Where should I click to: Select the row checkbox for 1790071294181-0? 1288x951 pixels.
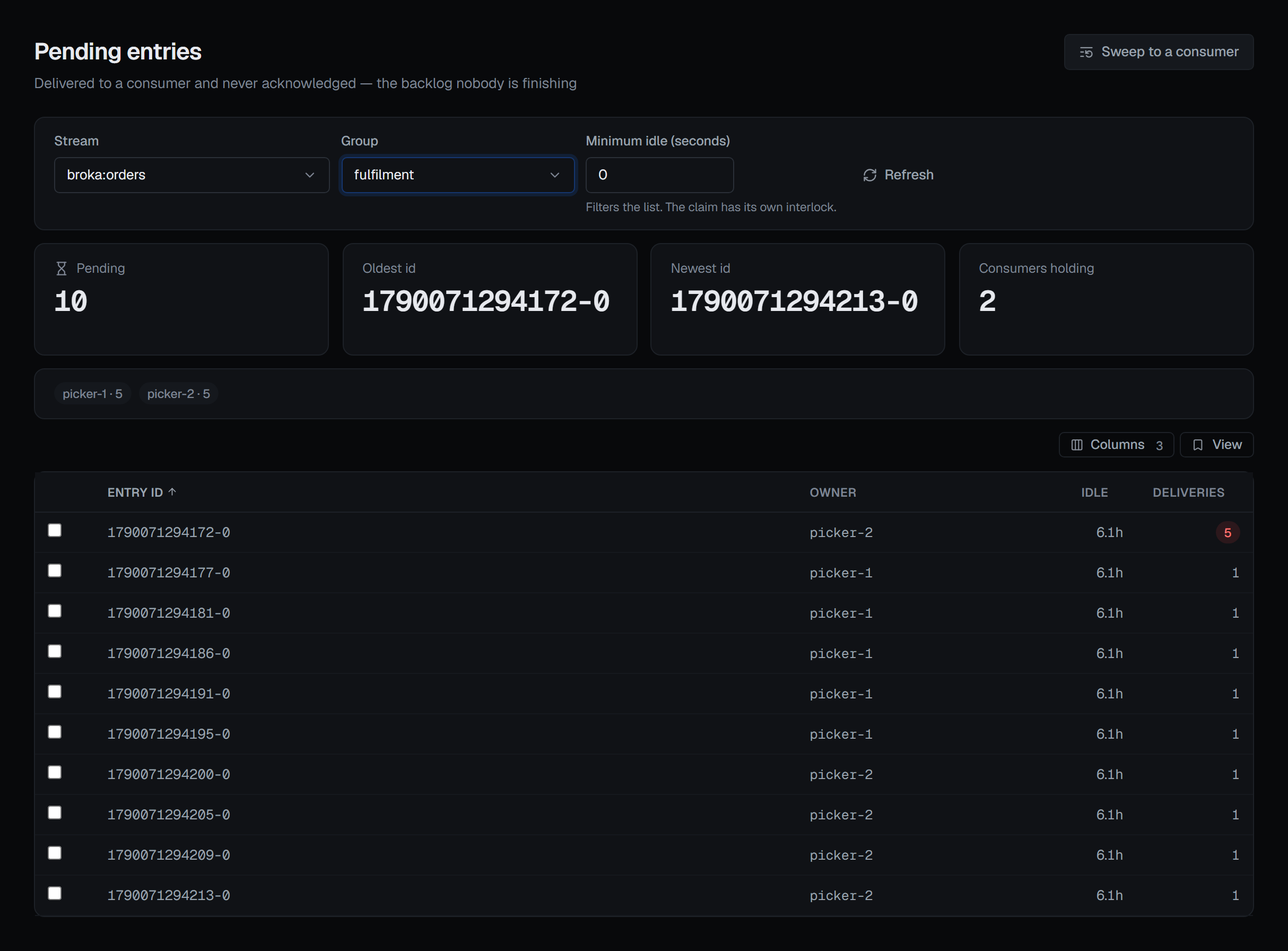pos(55,611)
